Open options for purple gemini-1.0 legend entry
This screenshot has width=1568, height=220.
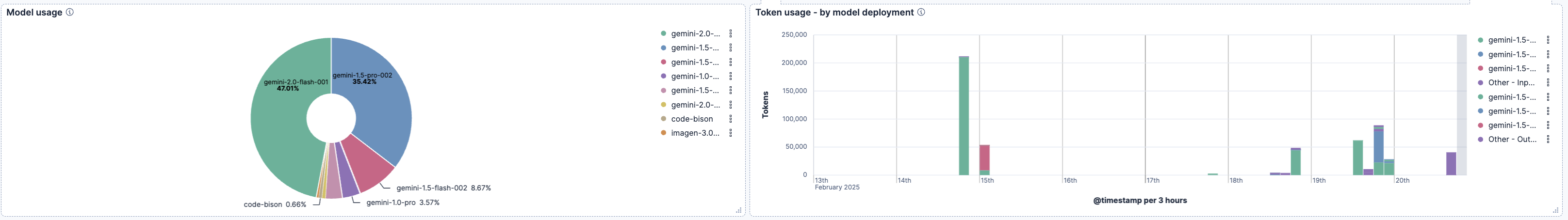[x=731, y=77]
